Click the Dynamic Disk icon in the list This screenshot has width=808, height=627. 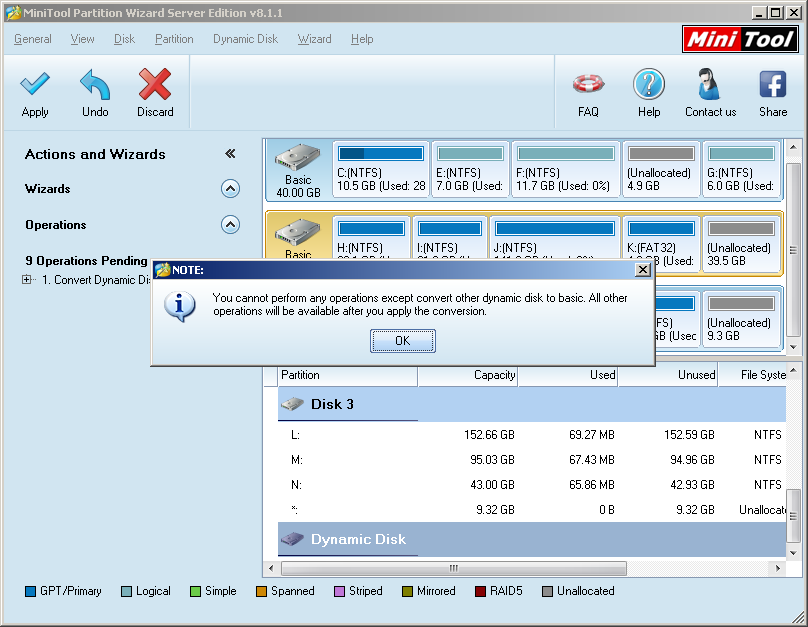(292, 539)
